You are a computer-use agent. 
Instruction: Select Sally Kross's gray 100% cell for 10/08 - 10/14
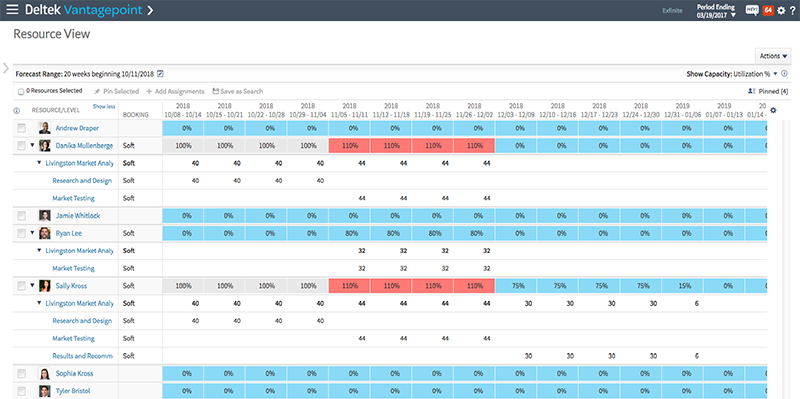[x=183, y=286]
